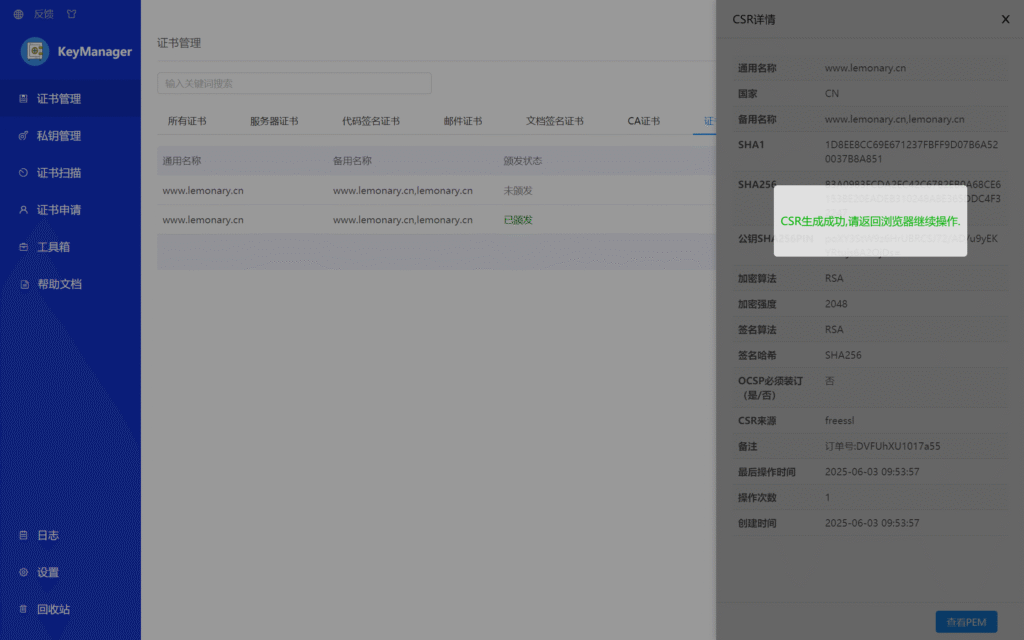Open 私钥管理 via its key icon

[23, 136]
